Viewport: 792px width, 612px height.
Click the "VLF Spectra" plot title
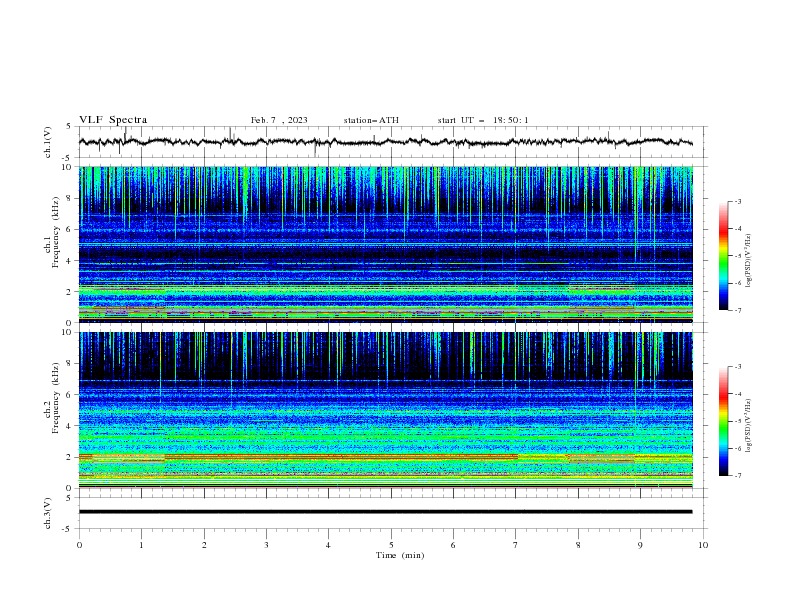(113, 120)
